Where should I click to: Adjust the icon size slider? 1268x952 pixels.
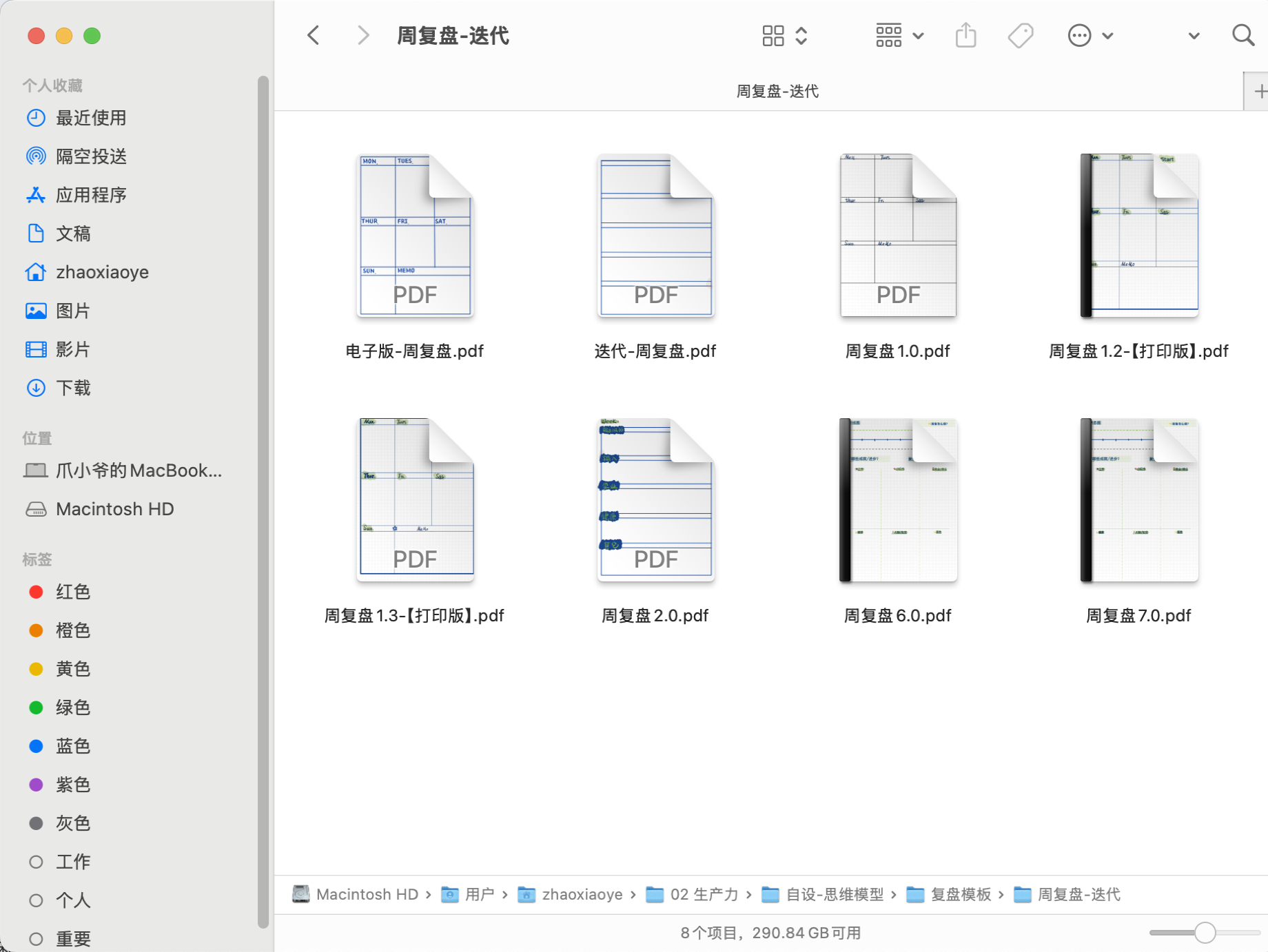[1205, 933]
